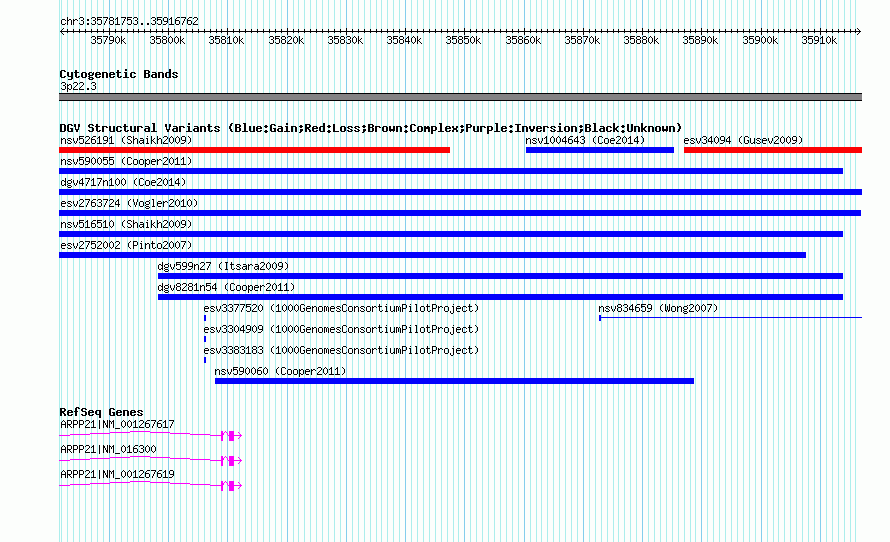890x542 pixels.
Task: Select the nsv516510 (Shaikh2009) label
Action: coord(126,224)
